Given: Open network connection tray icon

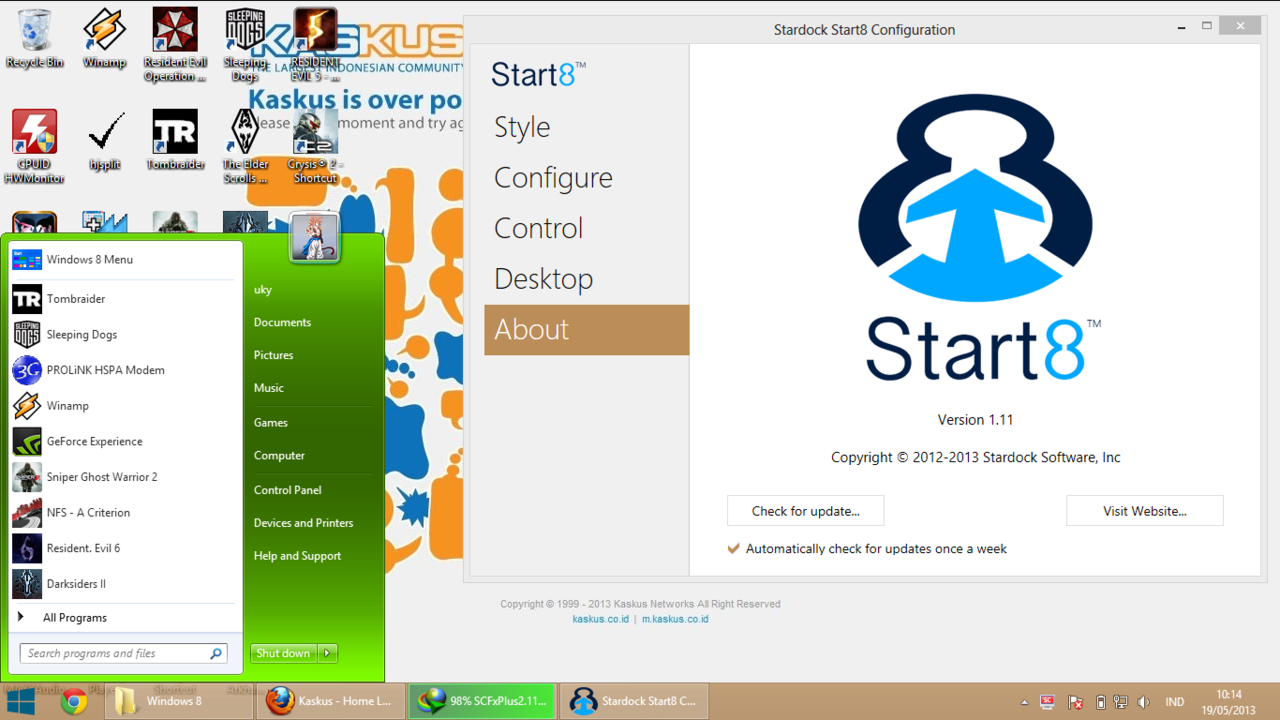Looking at the screenshot, I should (x=1121, y=703).
